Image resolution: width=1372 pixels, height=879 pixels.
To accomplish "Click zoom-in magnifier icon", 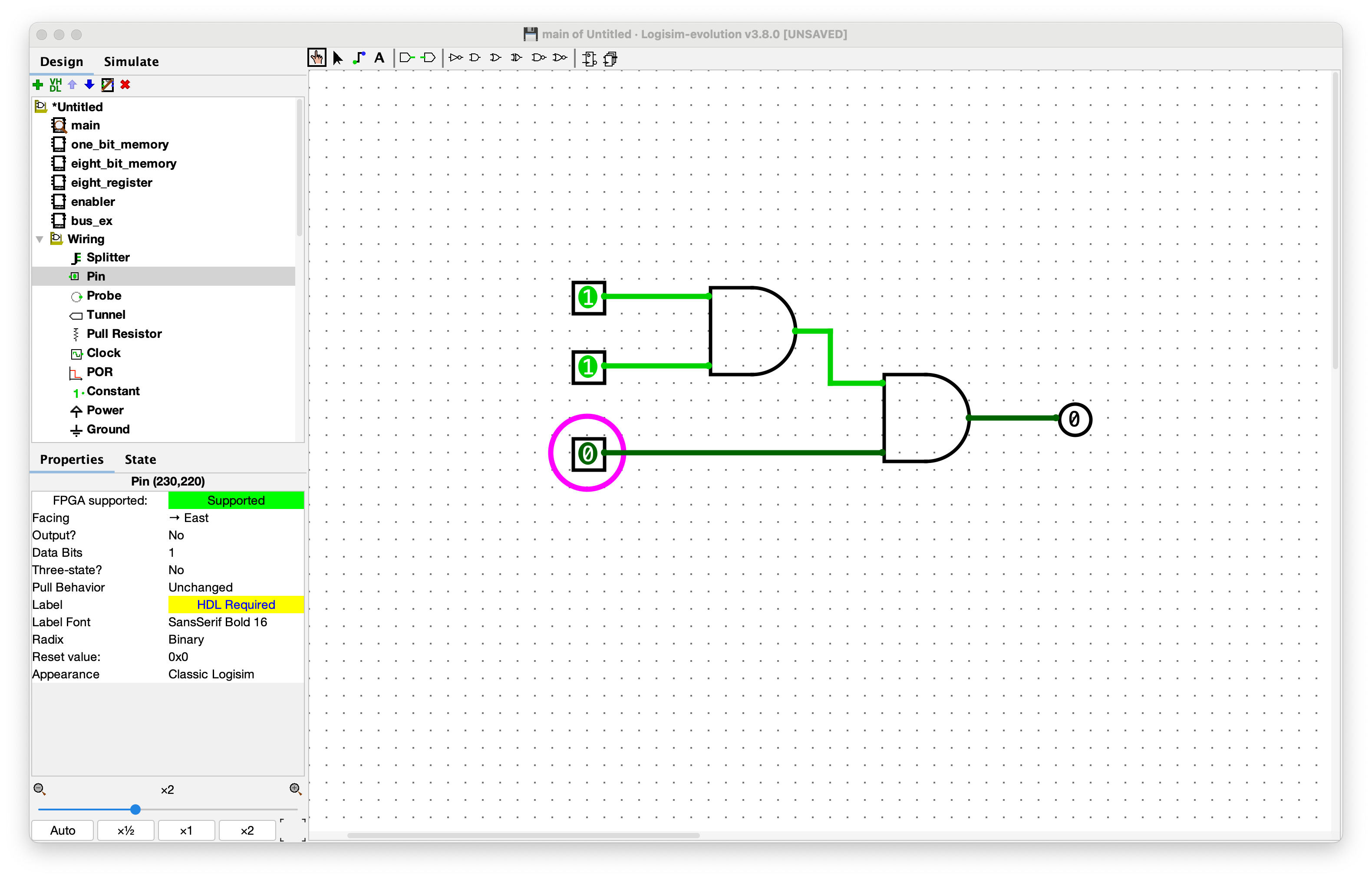I will [x=295, y=790].
